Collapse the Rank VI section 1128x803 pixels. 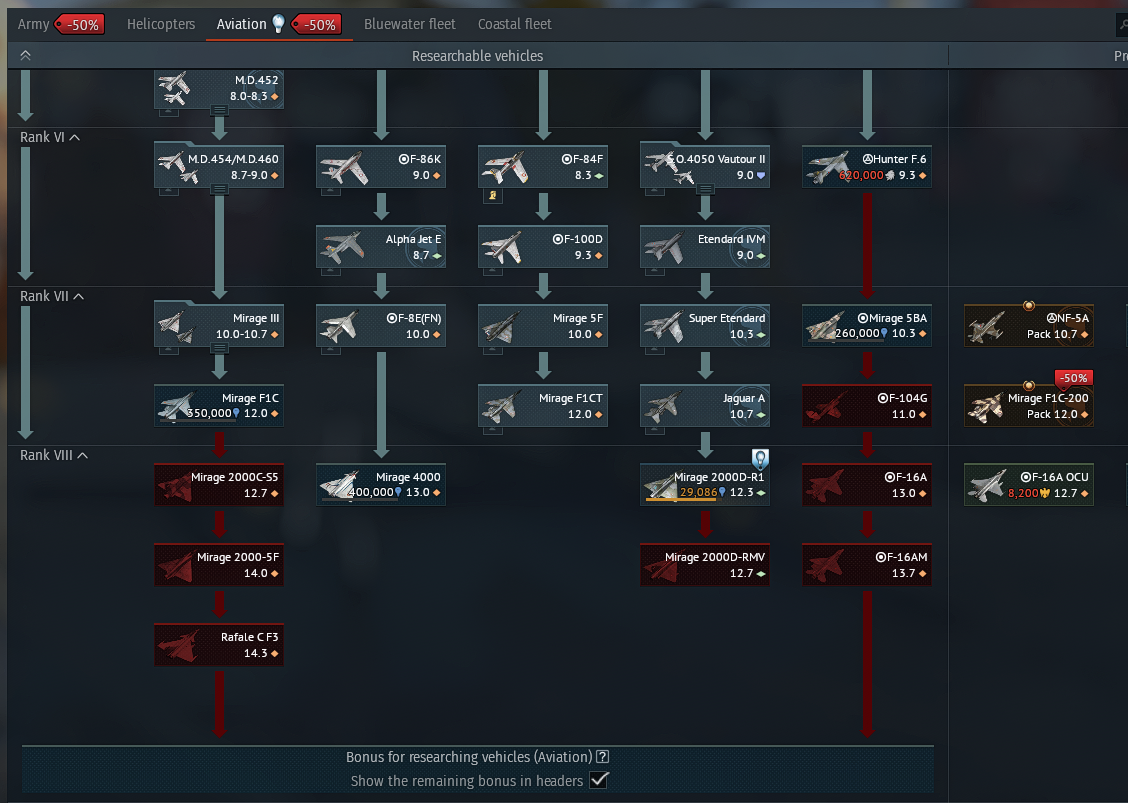50,137
